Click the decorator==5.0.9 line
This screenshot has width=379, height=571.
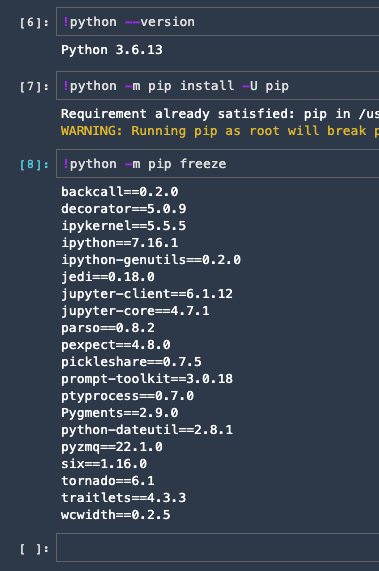[x=123, y=209]
